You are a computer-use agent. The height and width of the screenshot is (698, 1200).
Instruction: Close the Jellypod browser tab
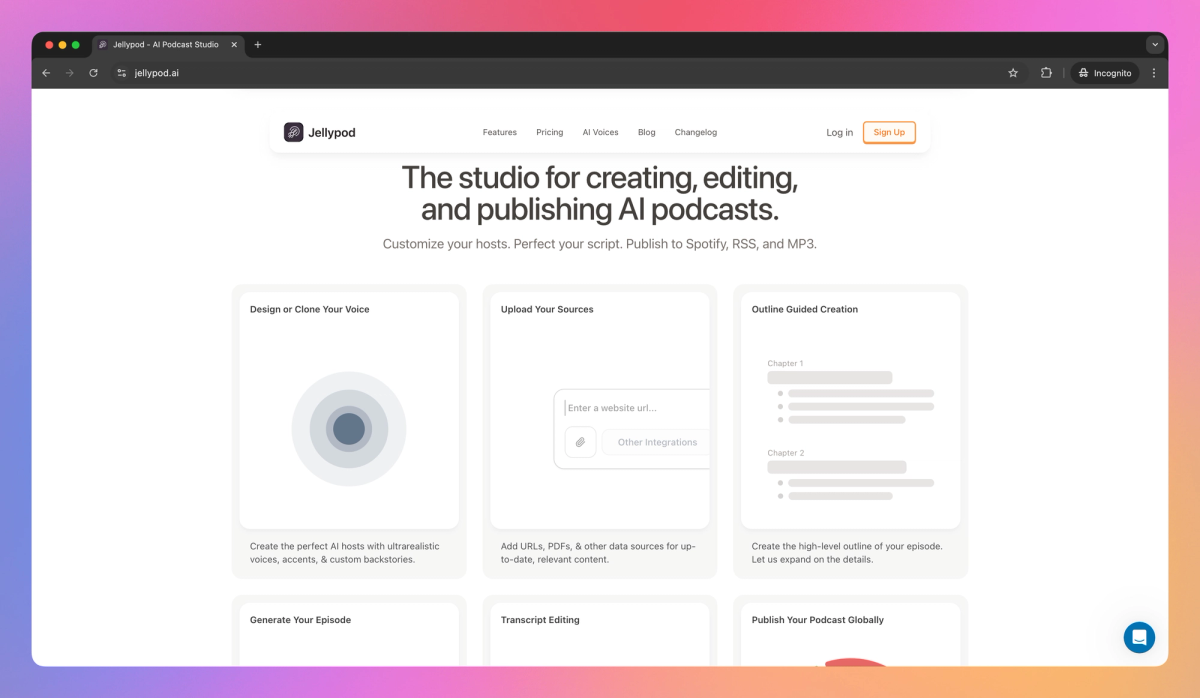coord(234,45)
